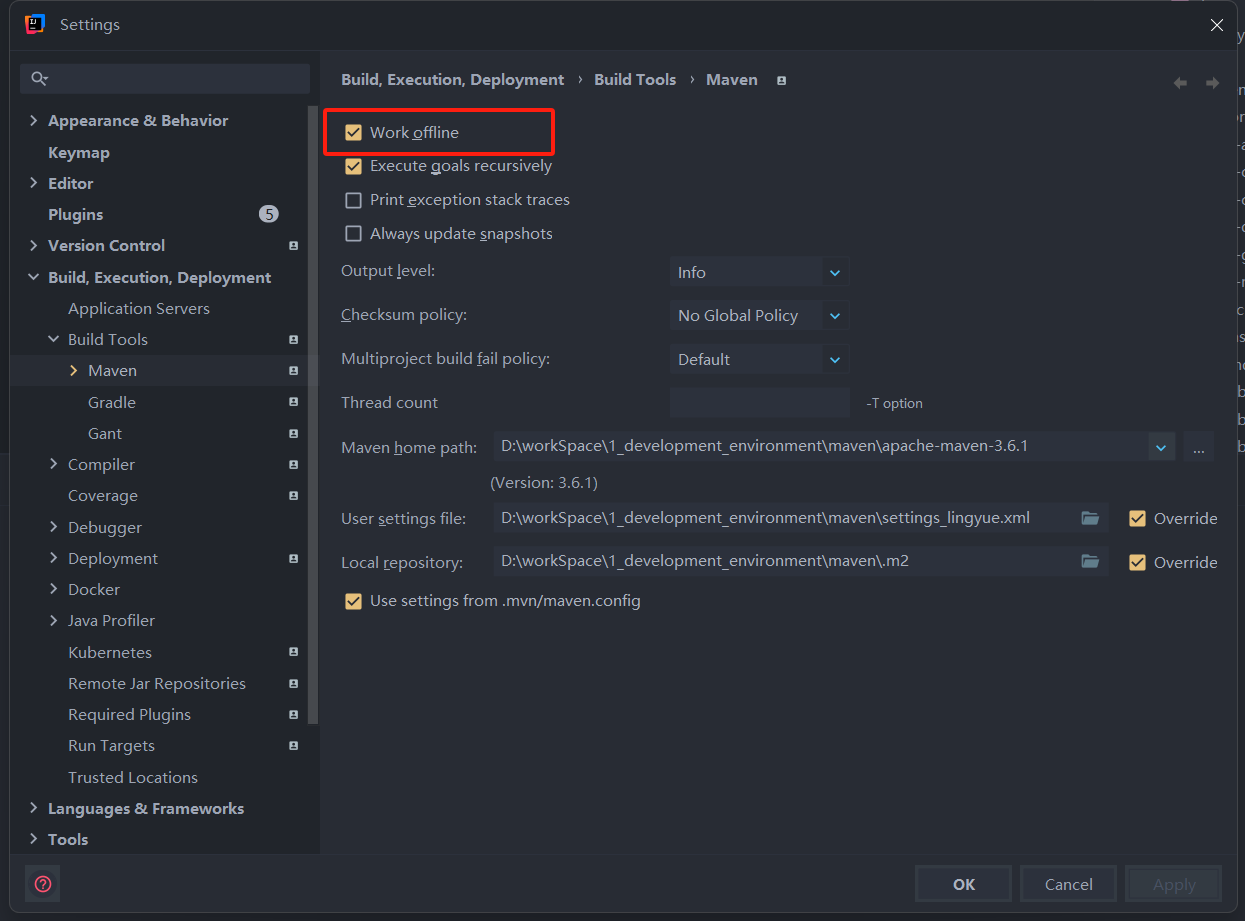Click the OK button
The height and width of the screenshot is (921, 1245).
pyautogui.click(x=963, y=884)
